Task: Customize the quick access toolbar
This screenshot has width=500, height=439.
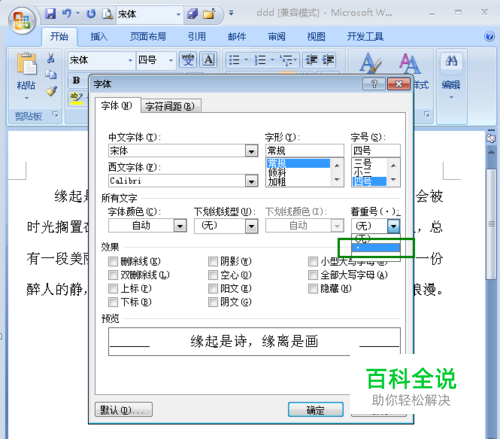Action: click(231, 13)
